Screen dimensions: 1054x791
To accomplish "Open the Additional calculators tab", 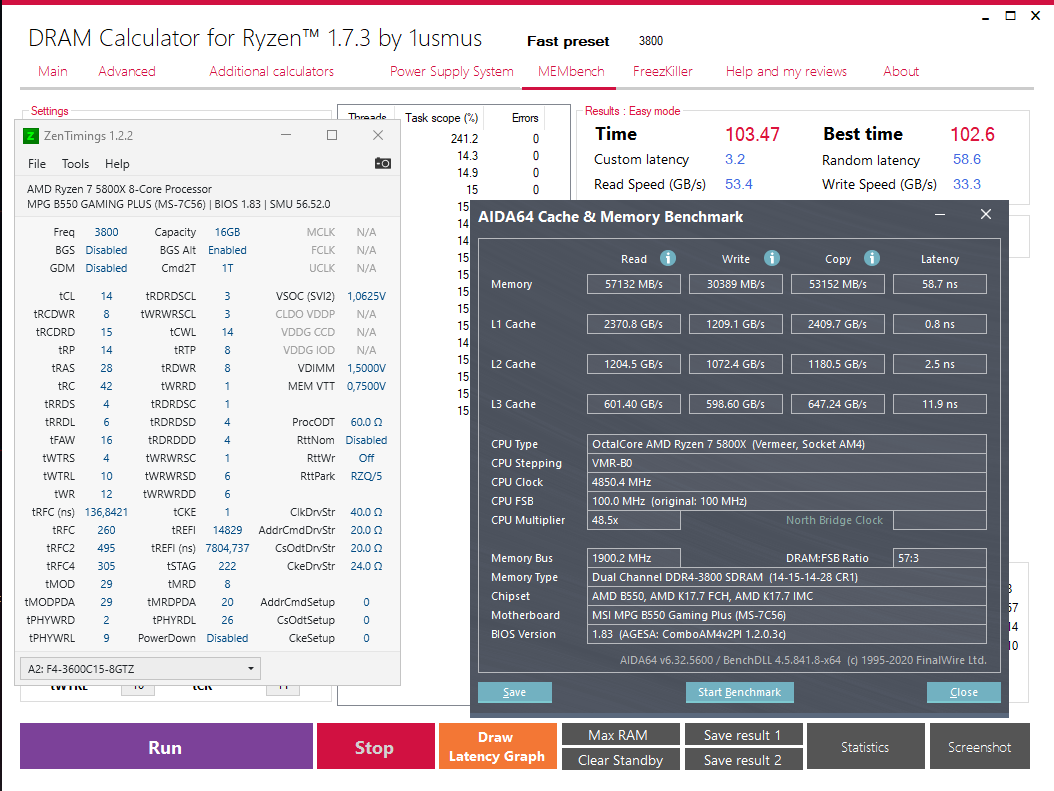I will pos(272,71).
